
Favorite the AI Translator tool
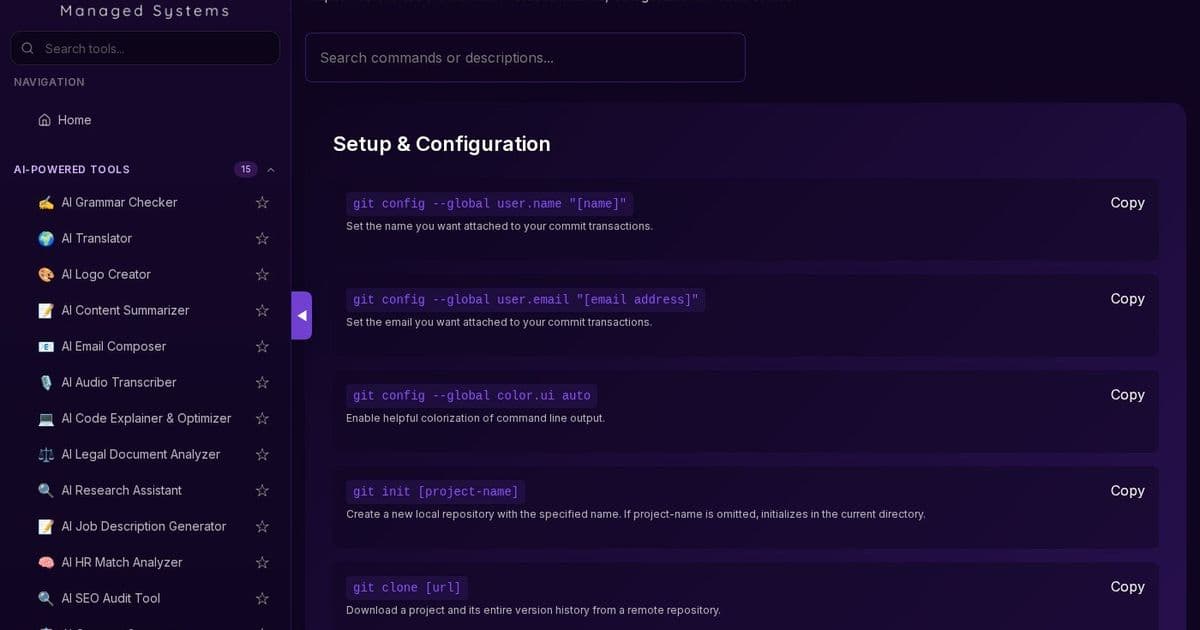point(261,238)
